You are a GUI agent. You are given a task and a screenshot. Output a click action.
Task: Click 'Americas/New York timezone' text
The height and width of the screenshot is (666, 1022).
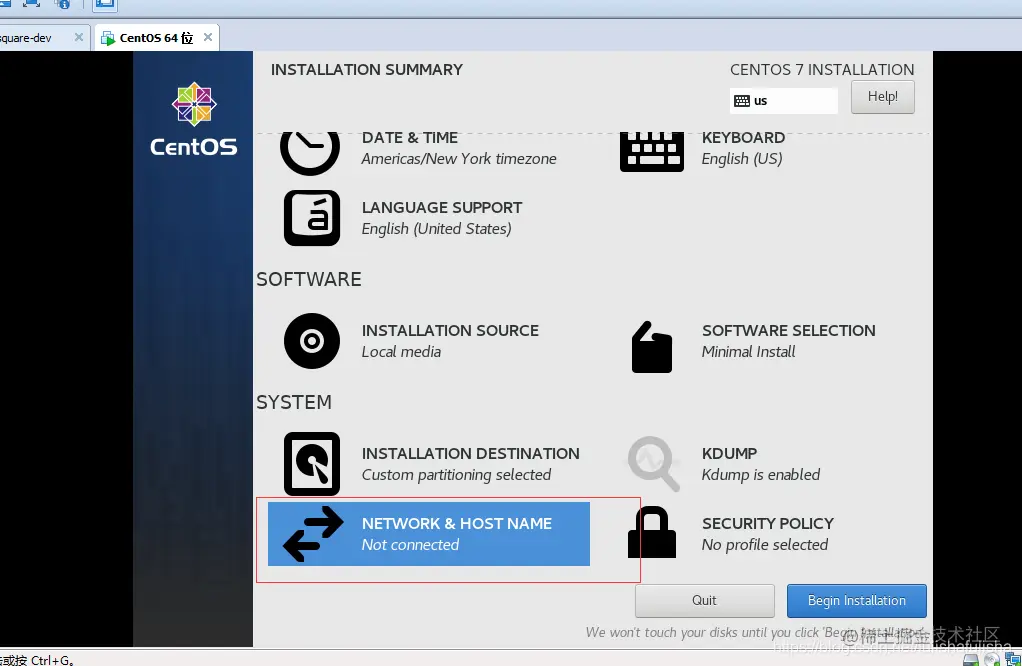459,159
